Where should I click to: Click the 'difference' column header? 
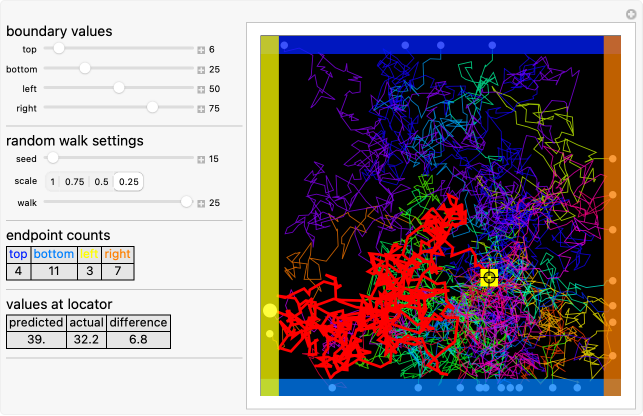tap(138, 323)
